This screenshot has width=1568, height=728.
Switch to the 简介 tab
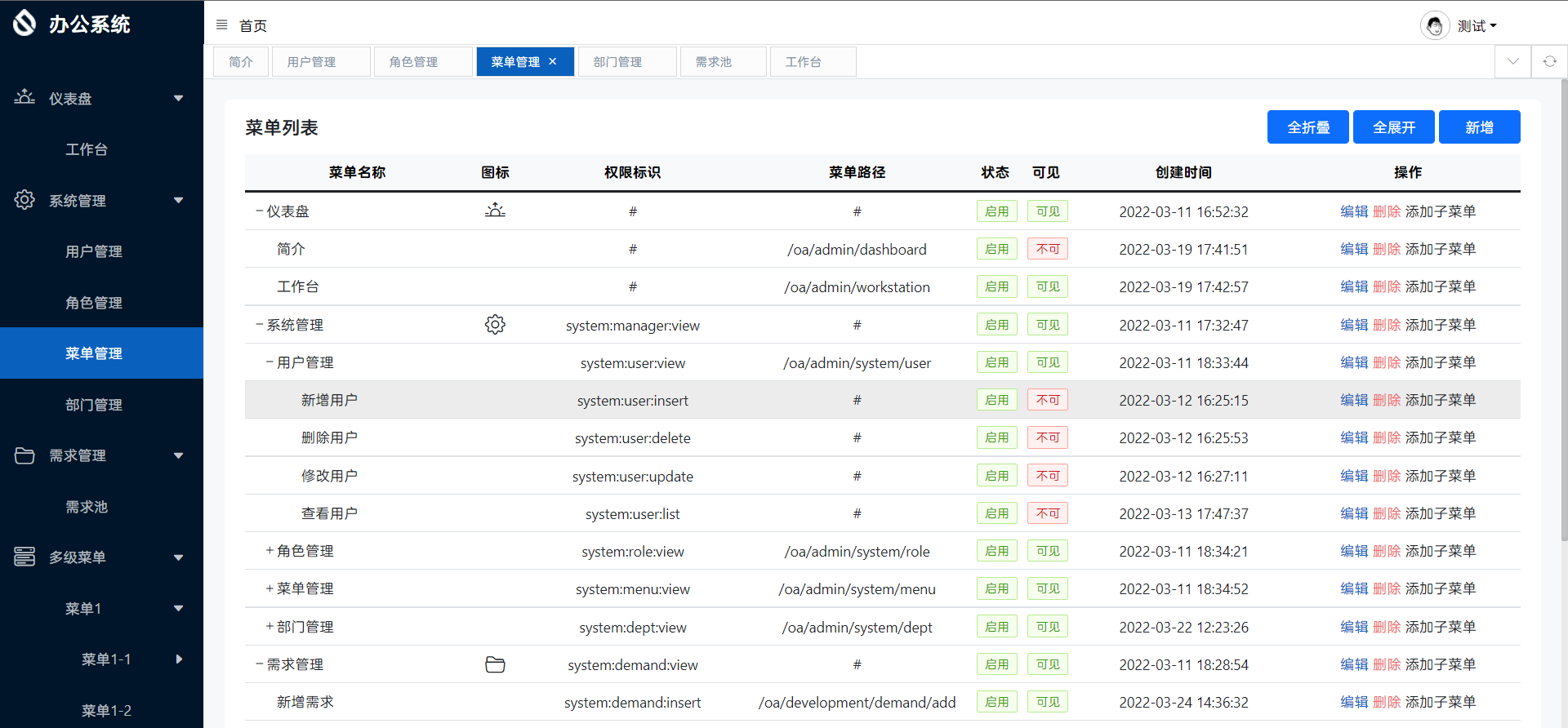(241, 61)
